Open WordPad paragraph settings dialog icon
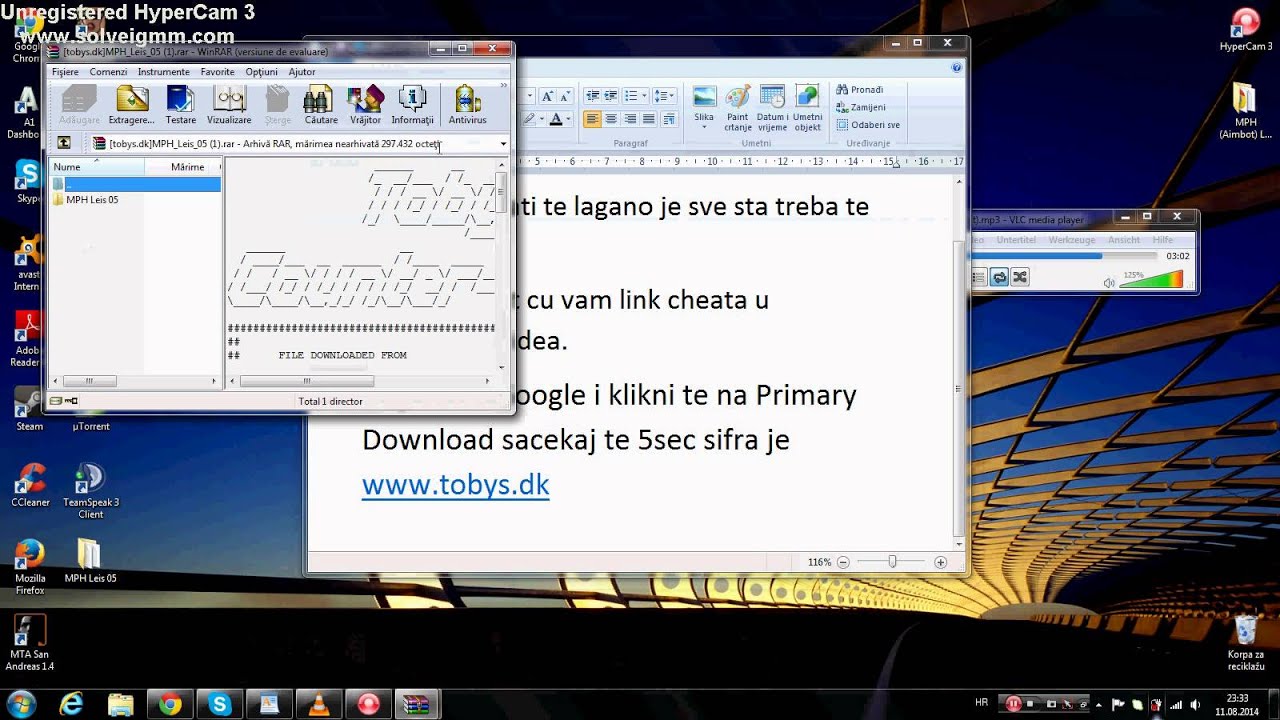This screenshot has width=1280, height=720. [x=668, y=119]
